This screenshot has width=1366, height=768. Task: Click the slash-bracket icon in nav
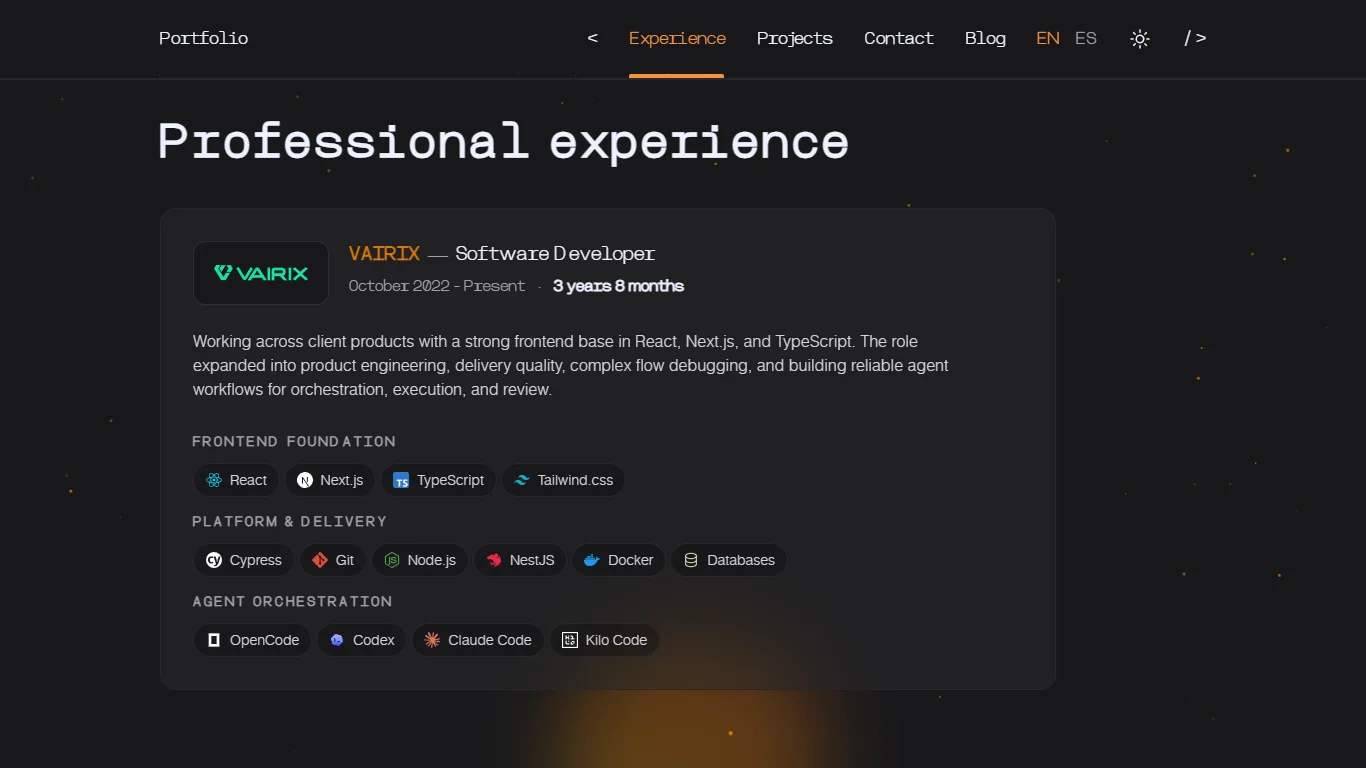[x=1195, y=38]
